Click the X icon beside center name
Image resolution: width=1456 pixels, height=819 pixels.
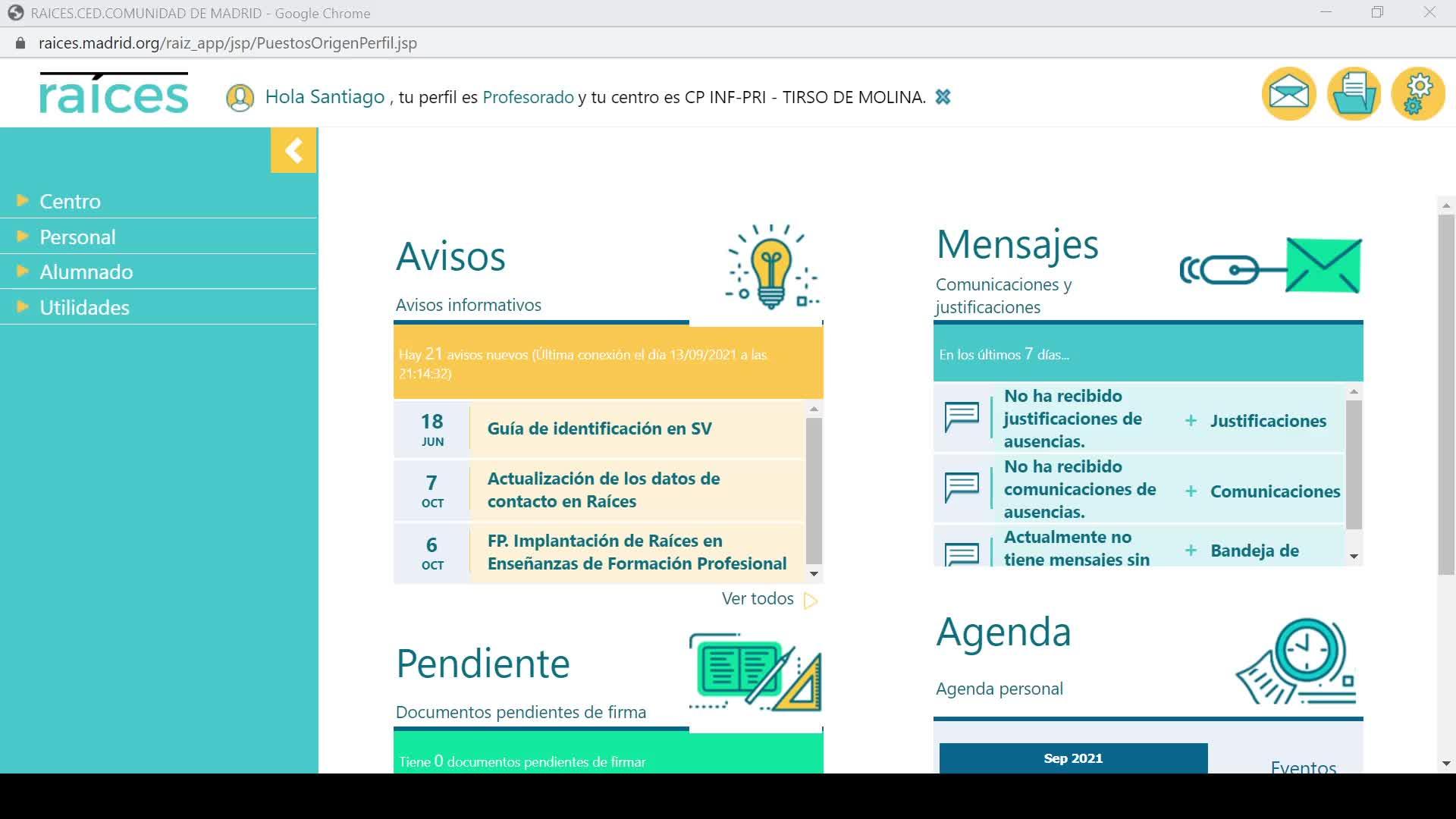coord(943,97)
